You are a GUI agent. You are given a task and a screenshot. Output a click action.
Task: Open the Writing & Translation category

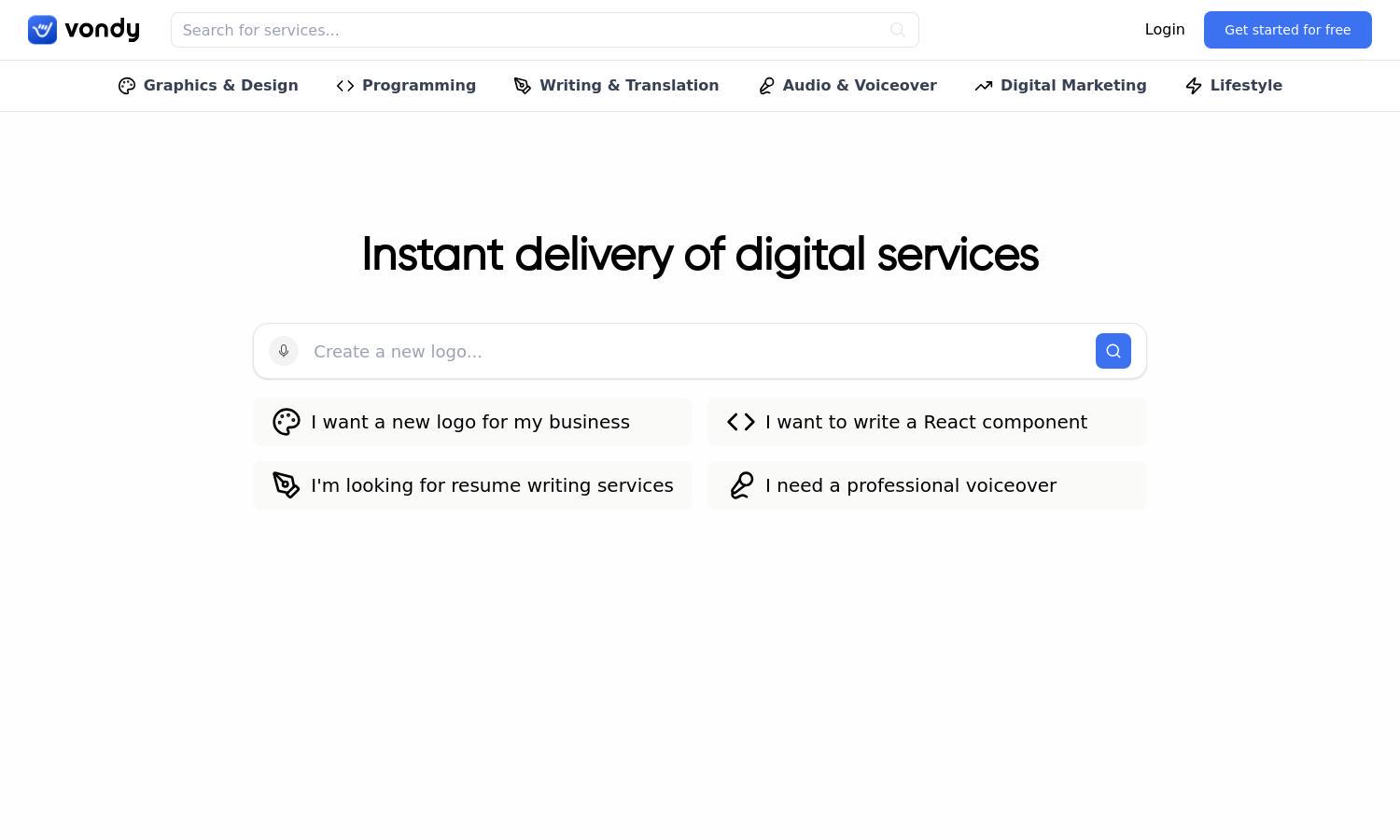click(x=616, y=86)
